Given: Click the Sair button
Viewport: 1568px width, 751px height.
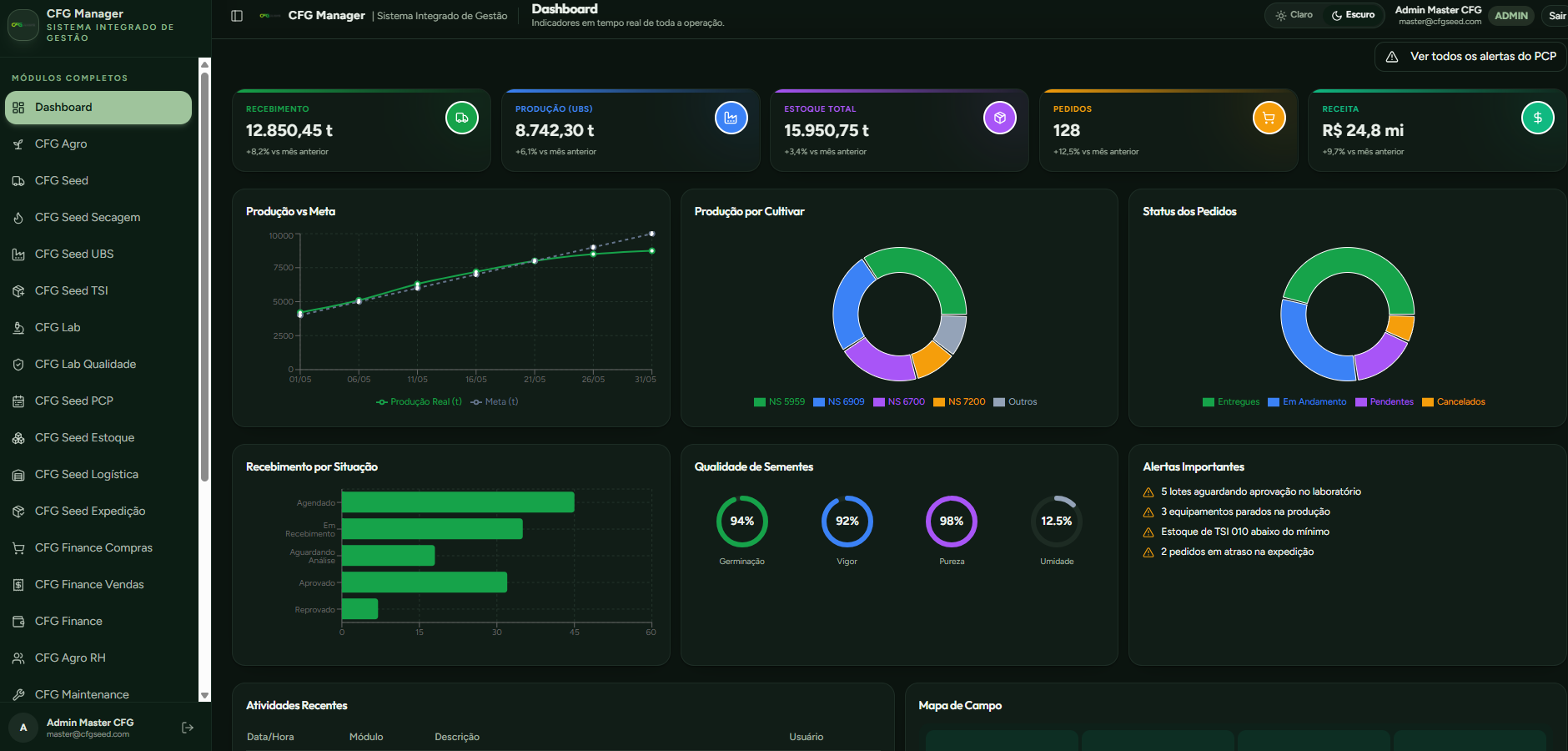Looking at the screenshot, I should 1556,16.
